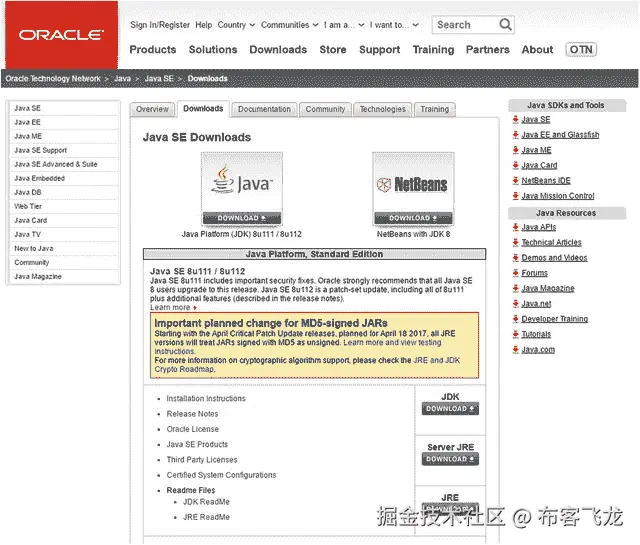Open the Solutions menu
Image resolution: width=640 pixels, height=545 pixels.
(x=213, y=49)
